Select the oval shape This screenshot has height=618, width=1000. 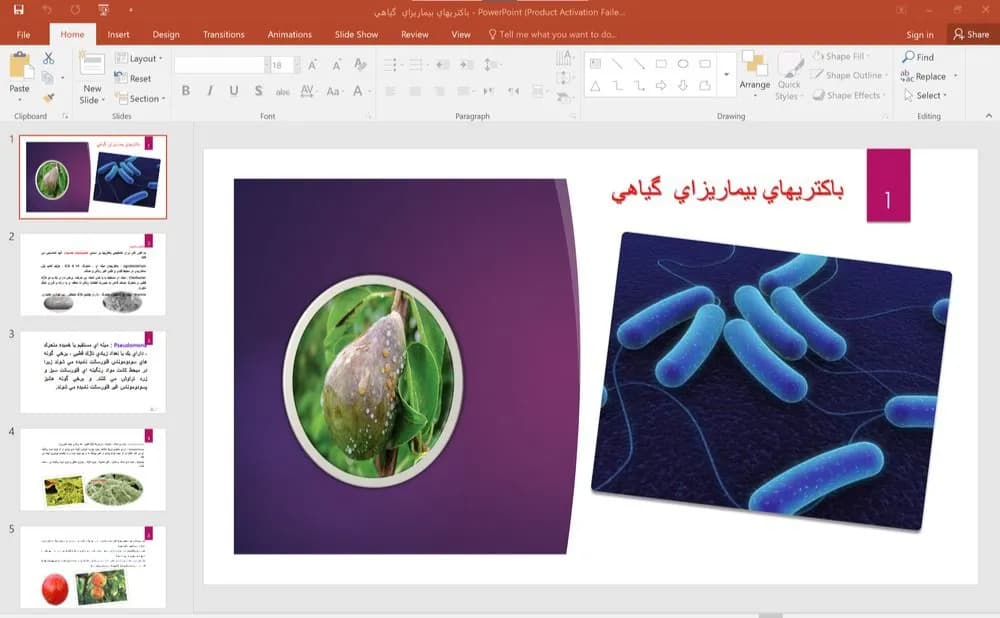coord(683,64)
